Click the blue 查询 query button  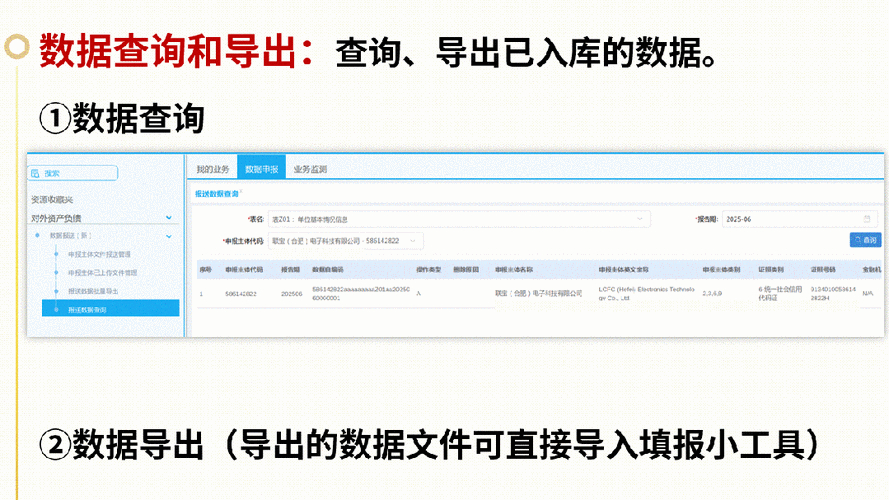pyautogui.click(x=865, y=240)
